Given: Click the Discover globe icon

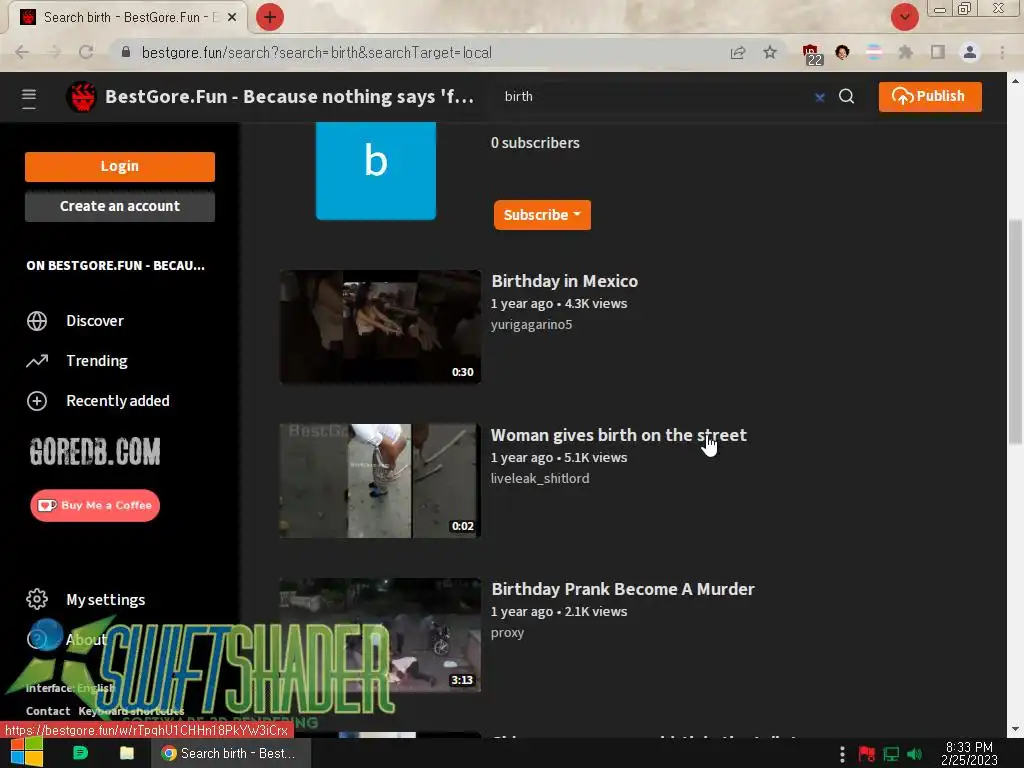Looking at the screenshot, I should [x=37, y=321].
